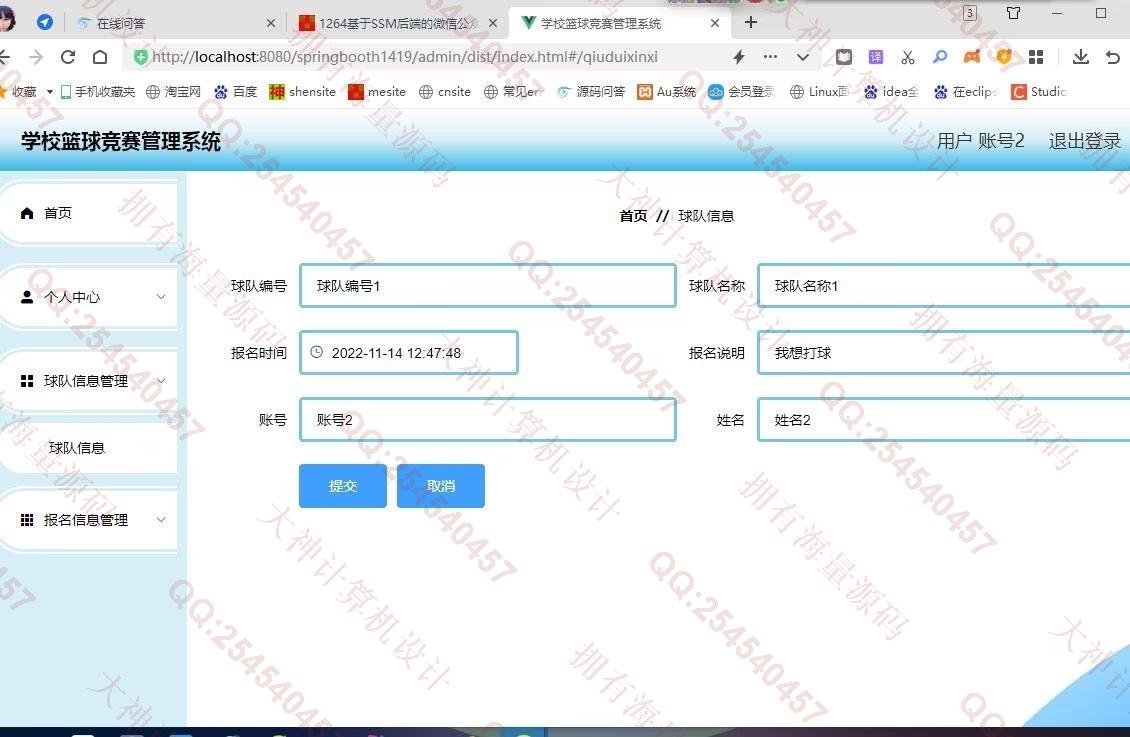
Task: Click the 球队名称 input field
Action: pos(944,286)
